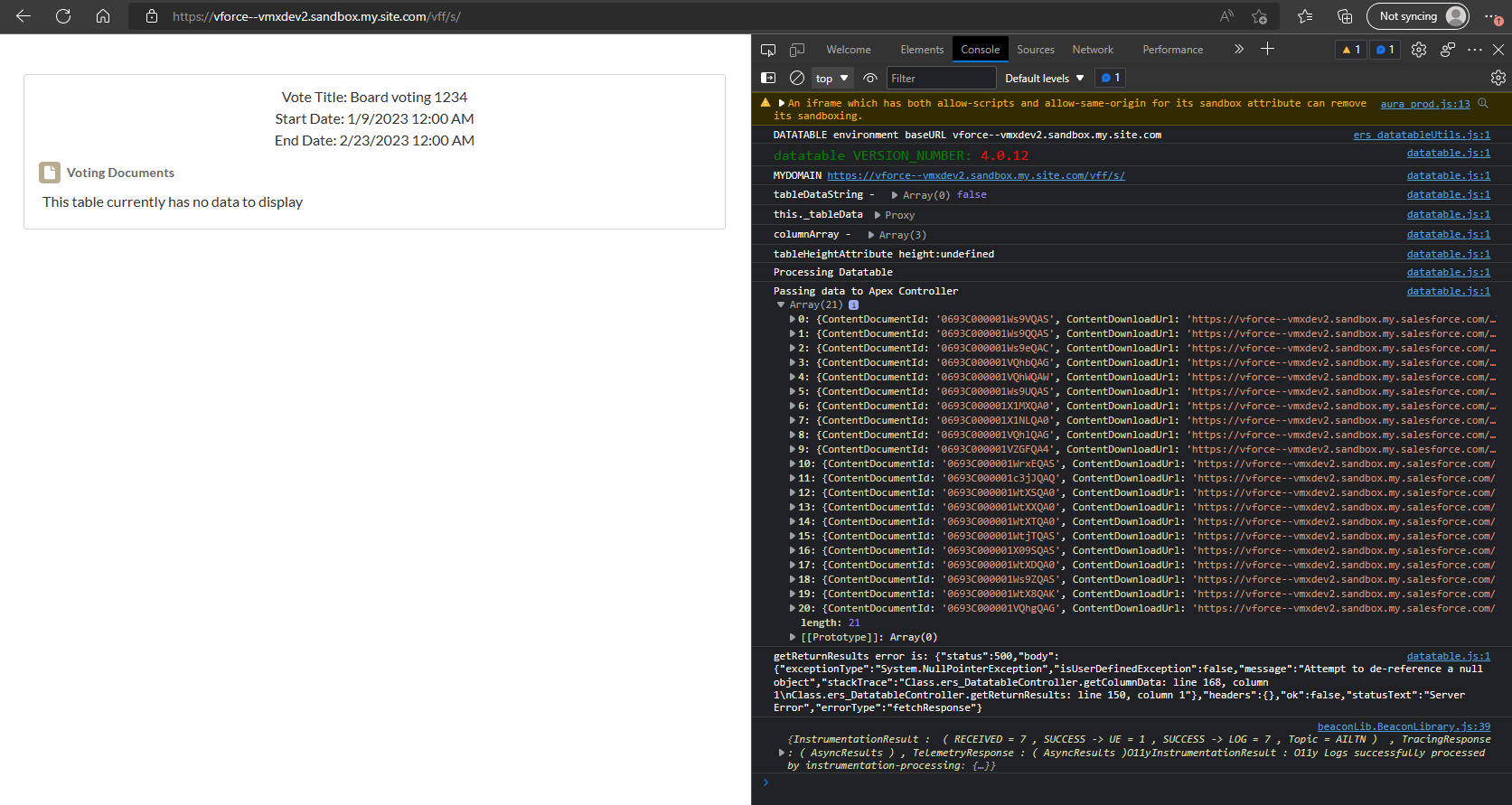The width and height of the screenshot is (1512, 805).
Task: Open DevTools customize ellipsis menu
Action: coord(1475,50)
